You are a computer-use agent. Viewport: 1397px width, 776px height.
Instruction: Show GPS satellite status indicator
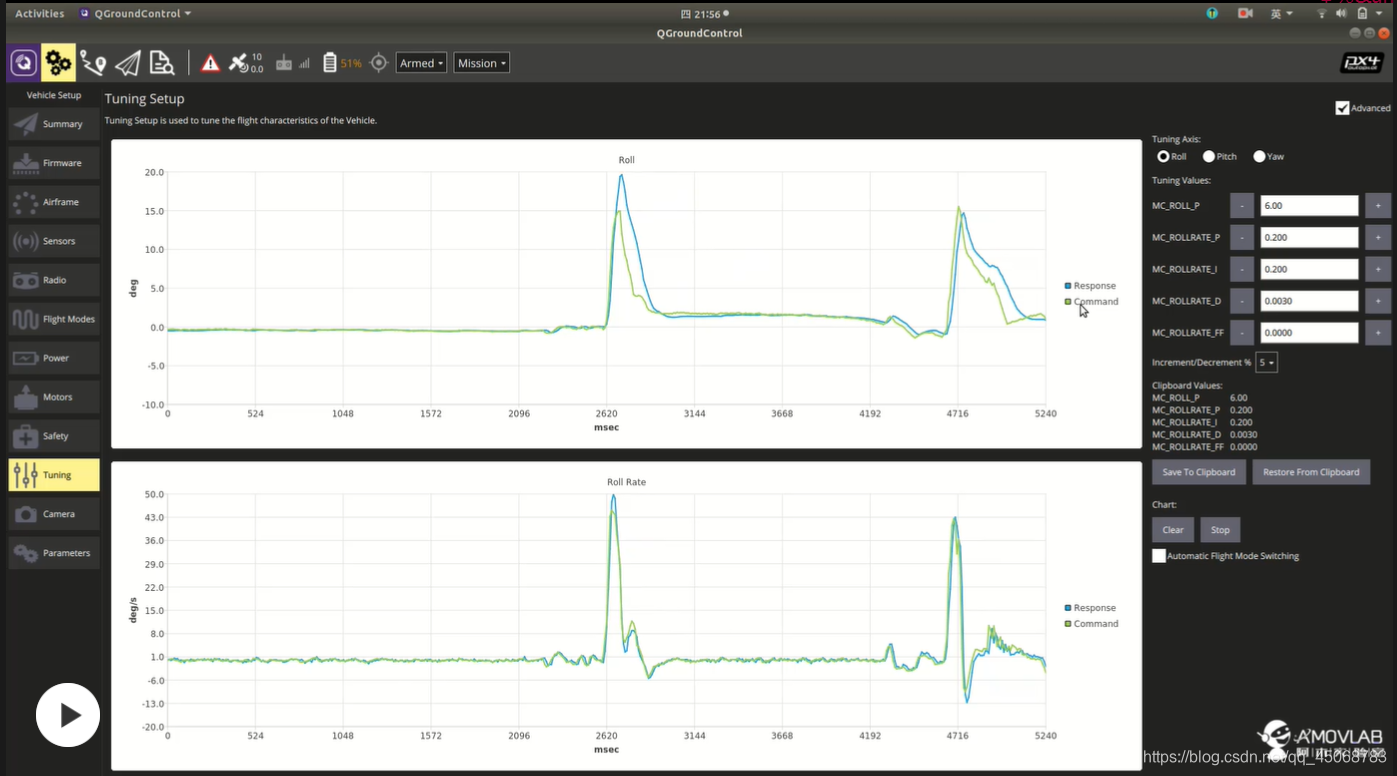[x=246, y=63]
